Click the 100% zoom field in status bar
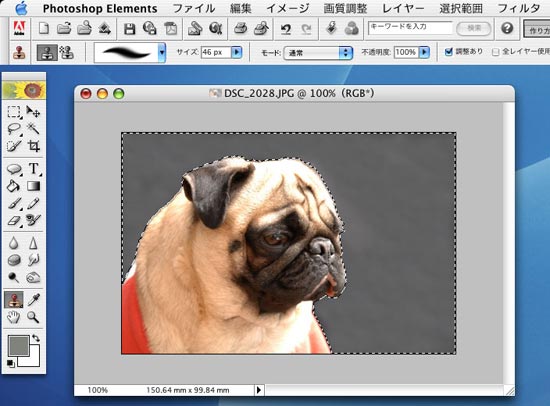 [x=98, y=390]
